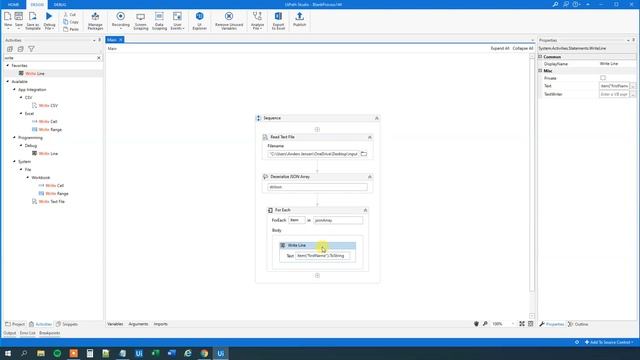Click the Copy command in the ribbon
640x360 pixels.
71,22
